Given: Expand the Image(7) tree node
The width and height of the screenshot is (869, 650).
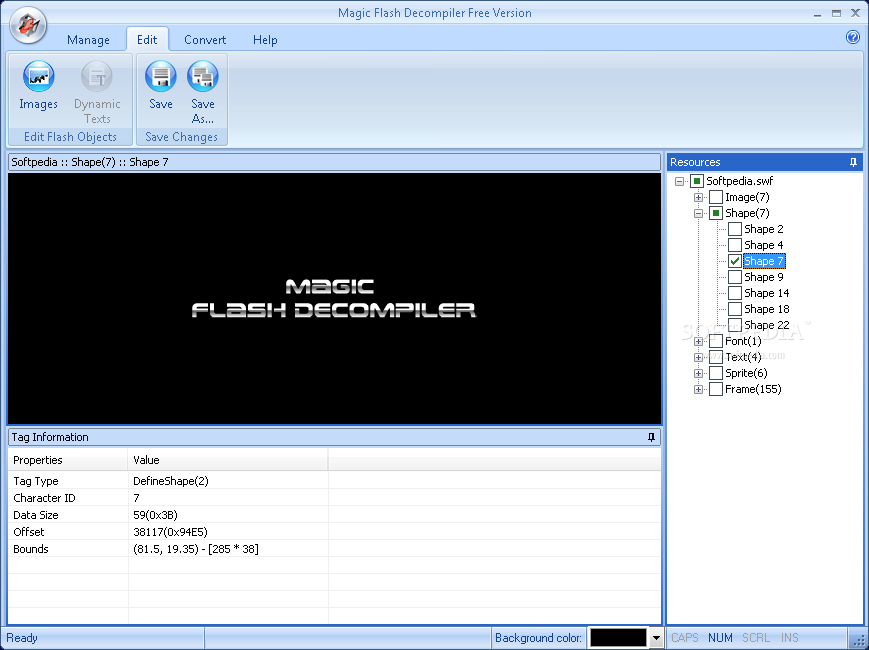Looking at the screenshot, I should [x=698, y=198].
